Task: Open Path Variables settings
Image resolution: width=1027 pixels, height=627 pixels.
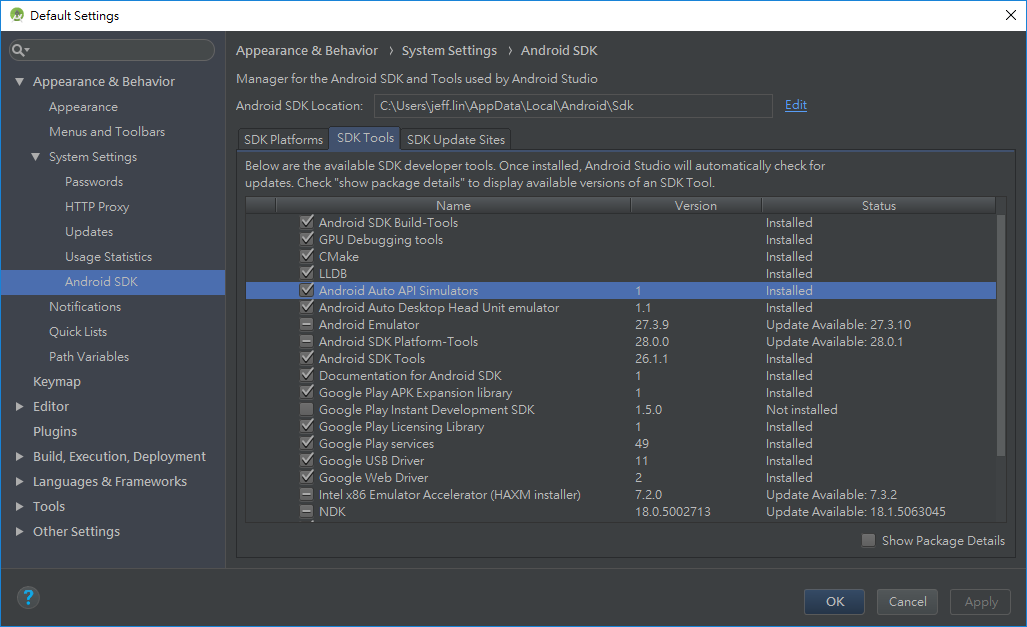Action: coord(89,356)
